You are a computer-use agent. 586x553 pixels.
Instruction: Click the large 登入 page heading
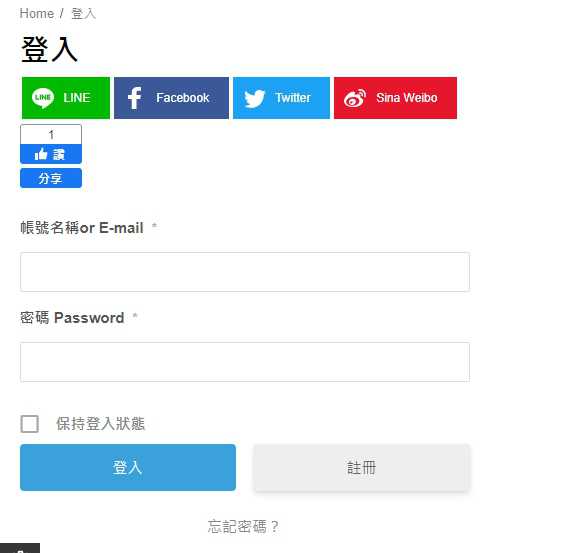49,49
